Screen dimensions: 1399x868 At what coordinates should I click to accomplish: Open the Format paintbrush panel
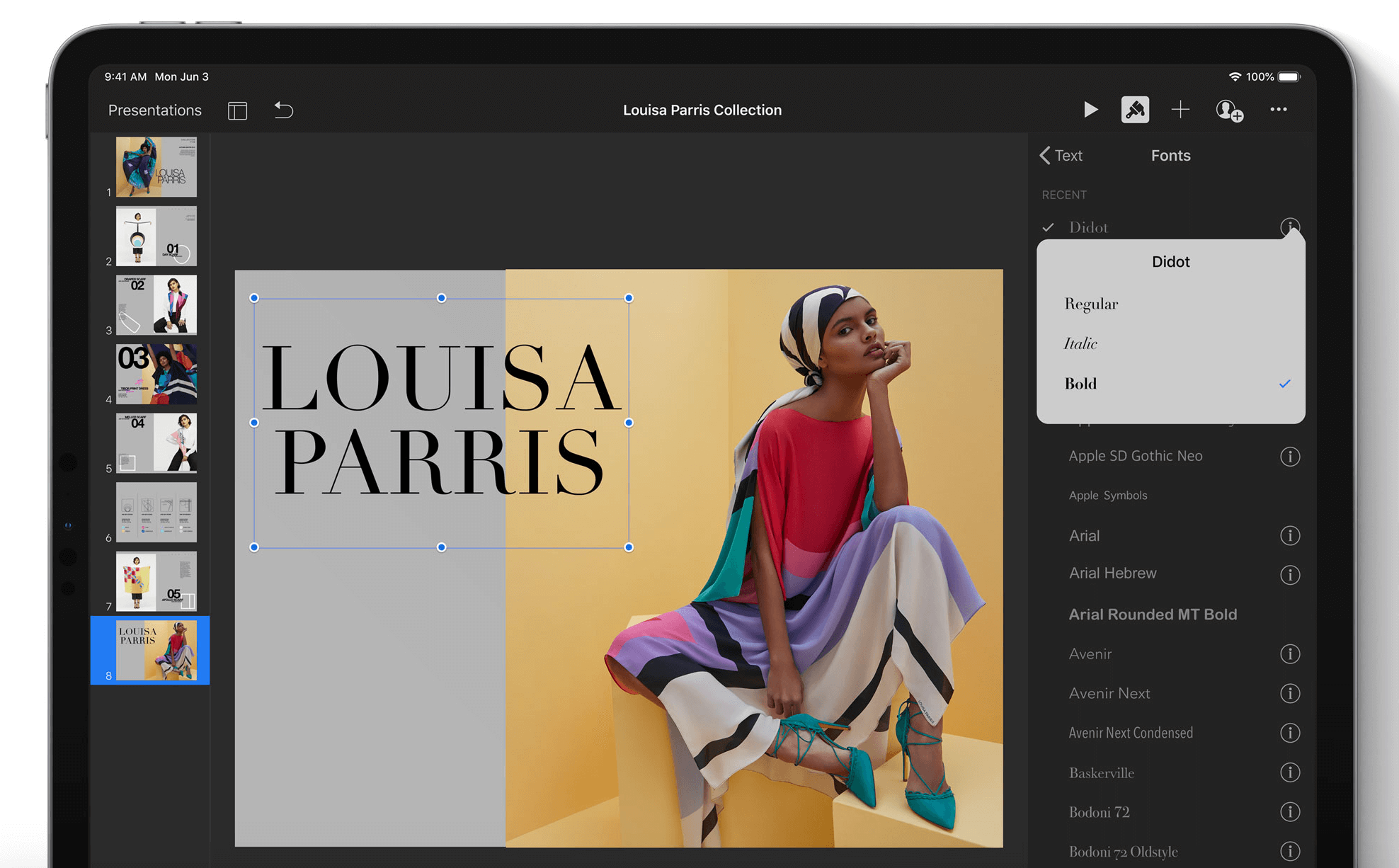[1135, 110]
